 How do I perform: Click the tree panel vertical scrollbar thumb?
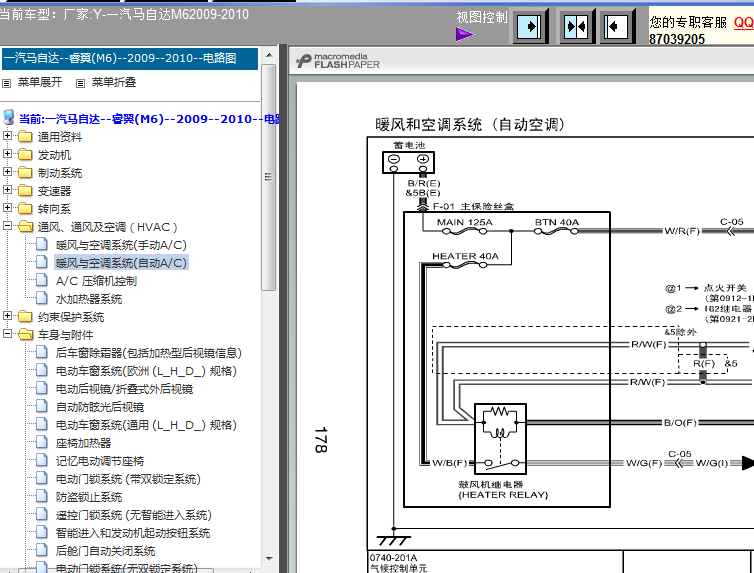point(269,177)
